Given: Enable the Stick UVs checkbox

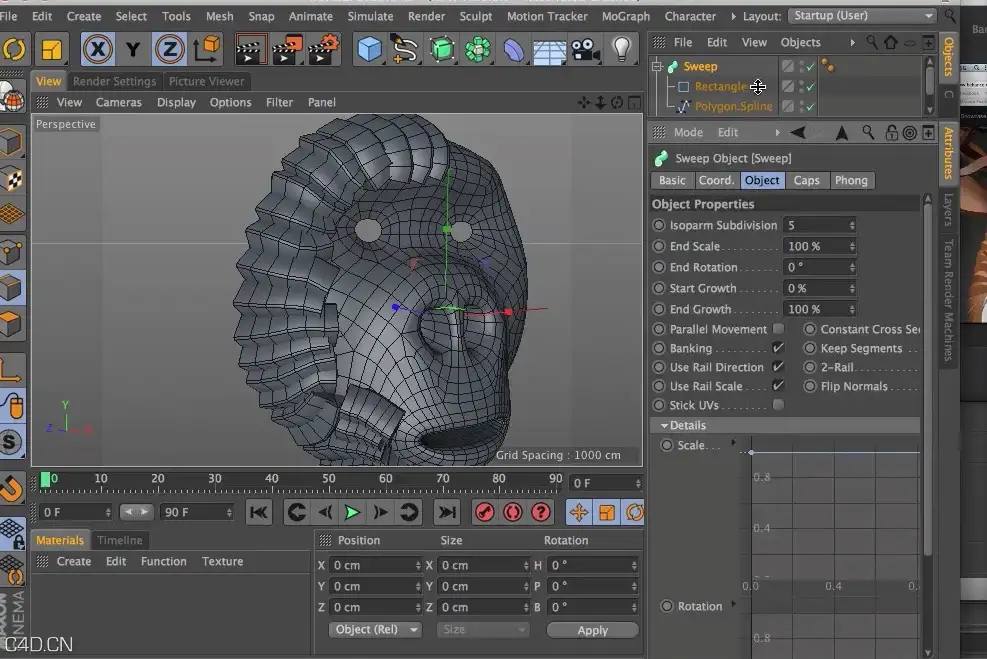Looking at the screenshot, I should 779,404.
